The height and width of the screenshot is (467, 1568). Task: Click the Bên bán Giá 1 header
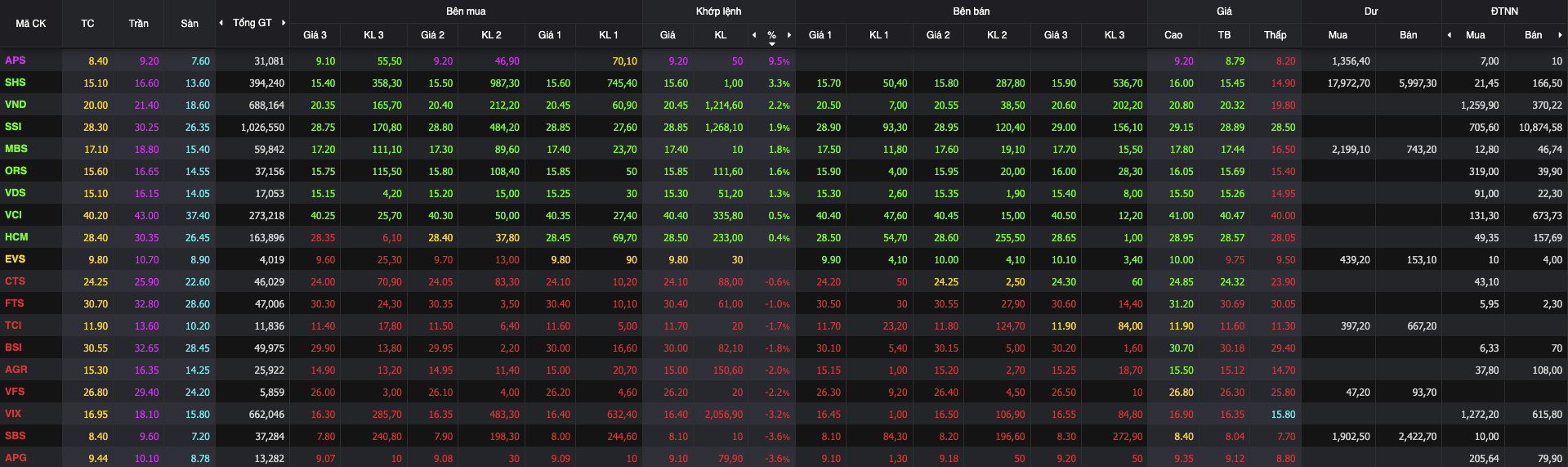820,35
